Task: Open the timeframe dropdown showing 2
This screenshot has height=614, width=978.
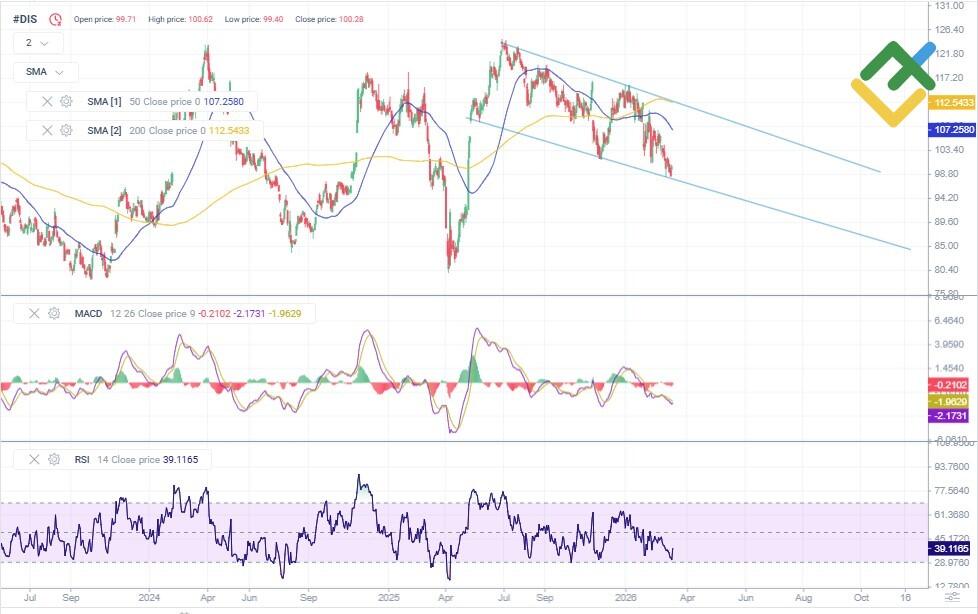Action: point(38,43)
